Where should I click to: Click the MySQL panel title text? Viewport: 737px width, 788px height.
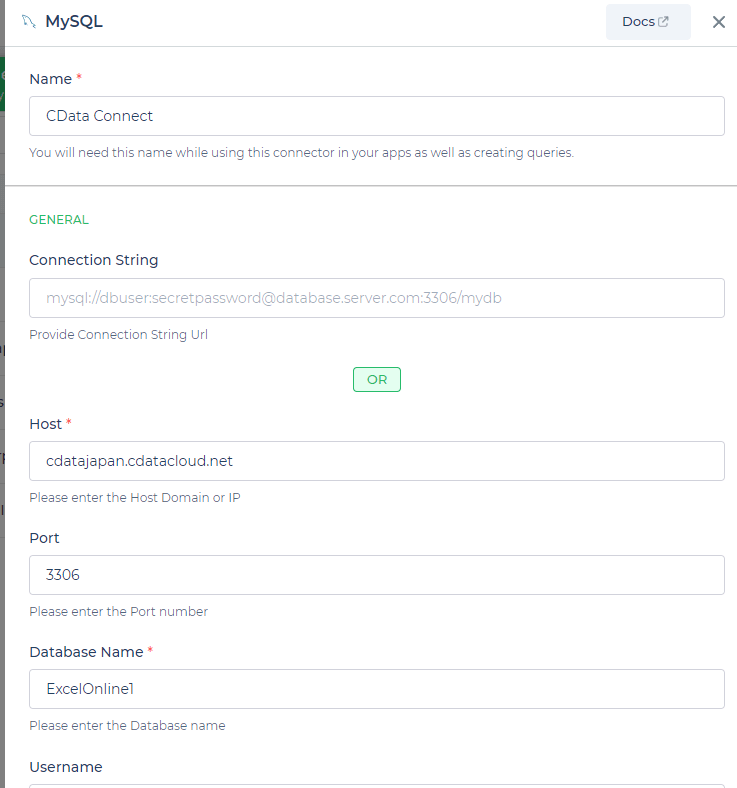click(x=74, y=22)
